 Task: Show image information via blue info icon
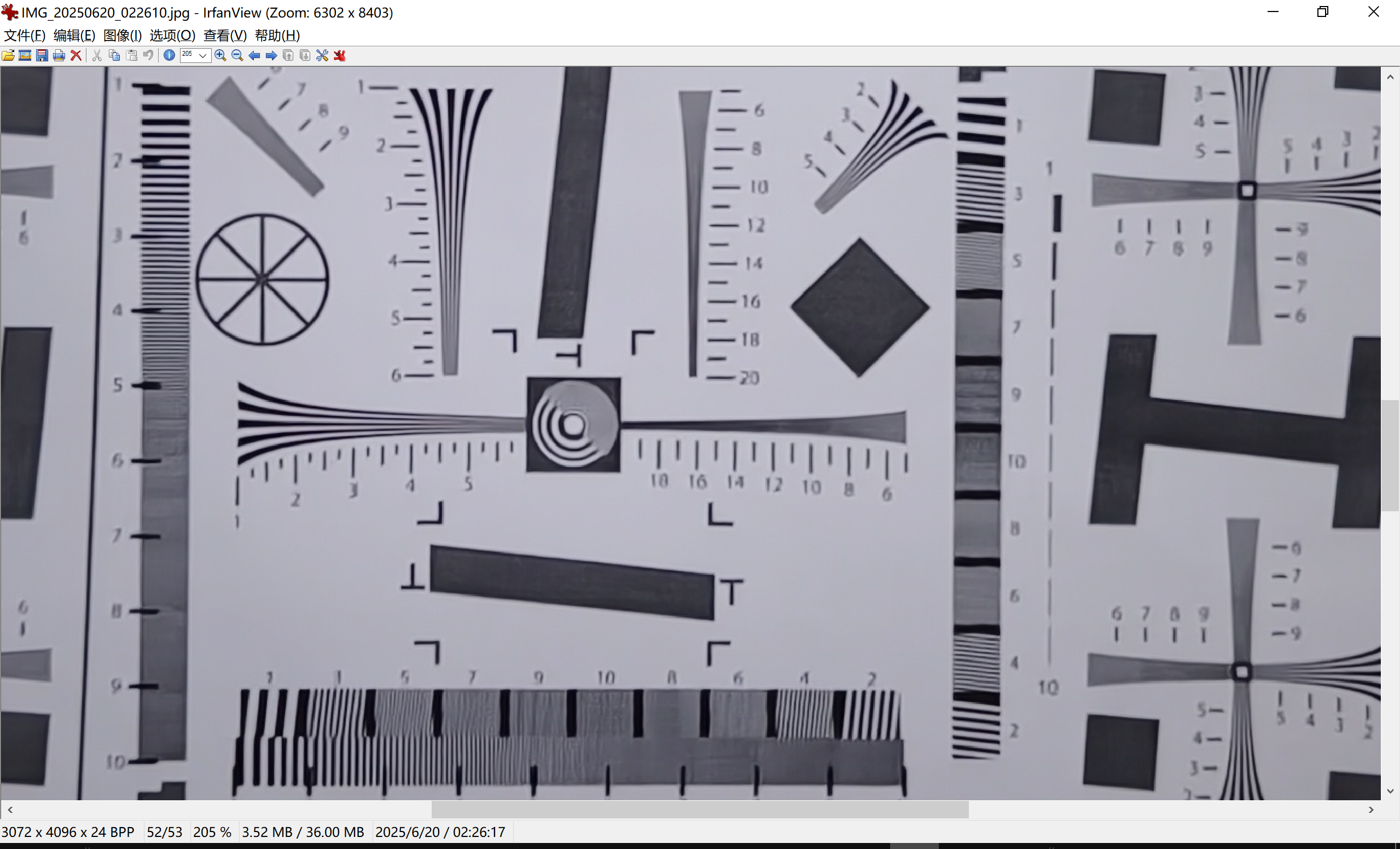(169, 55)
